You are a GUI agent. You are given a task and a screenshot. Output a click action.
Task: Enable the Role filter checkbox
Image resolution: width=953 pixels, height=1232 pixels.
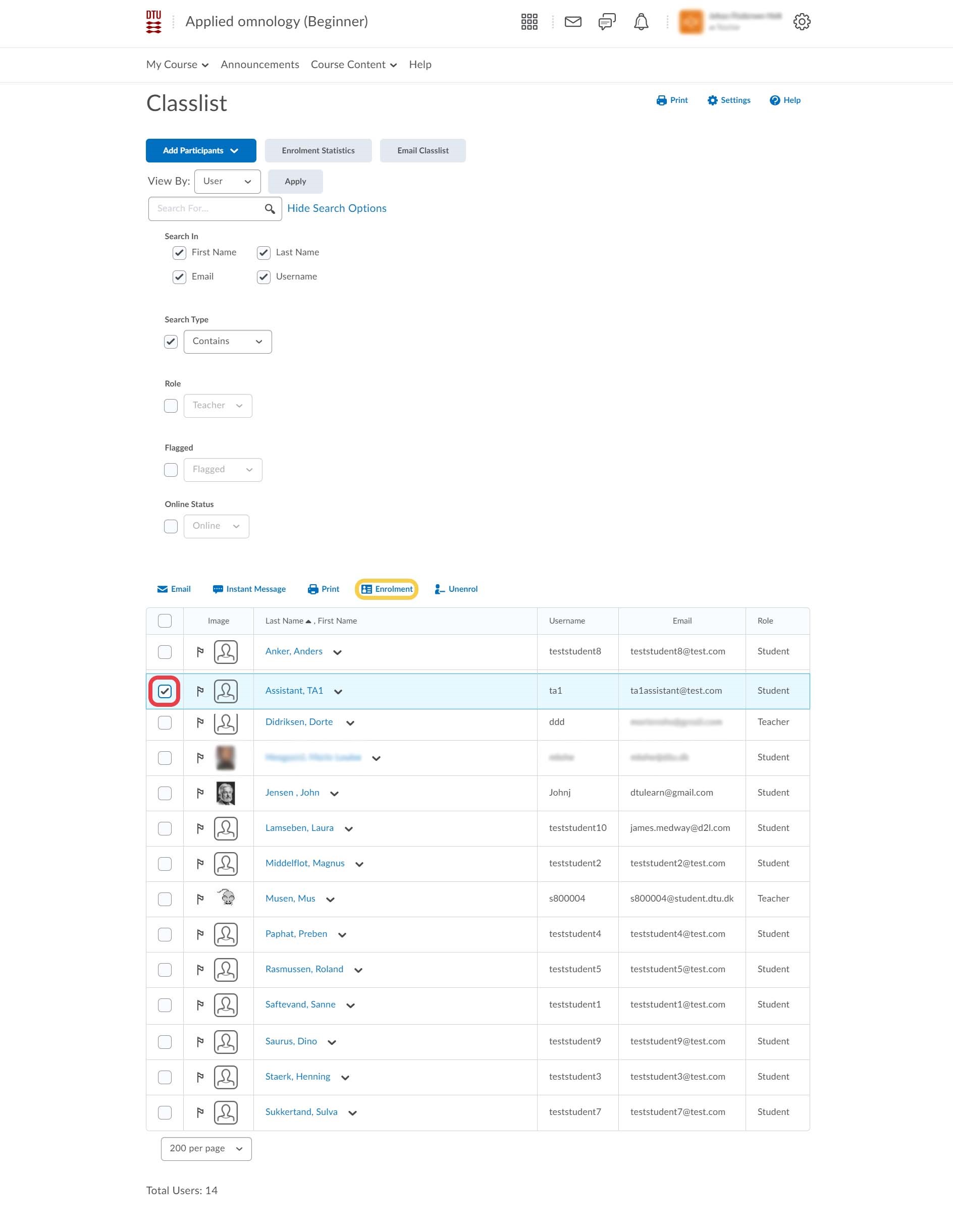171,406
